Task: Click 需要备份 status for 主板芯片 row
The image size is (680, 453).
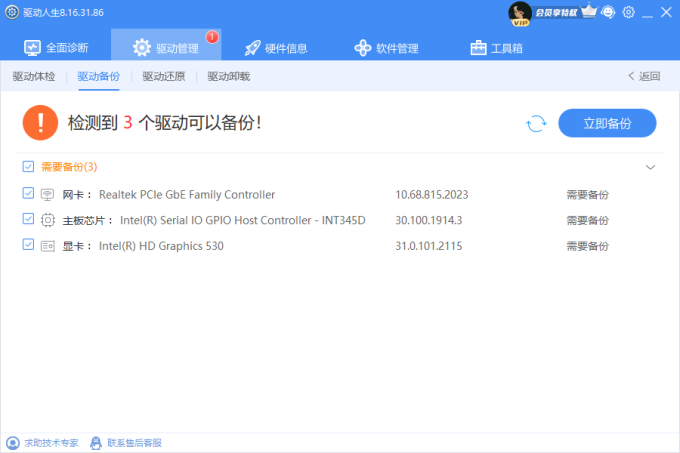Action: click(588, 220)
